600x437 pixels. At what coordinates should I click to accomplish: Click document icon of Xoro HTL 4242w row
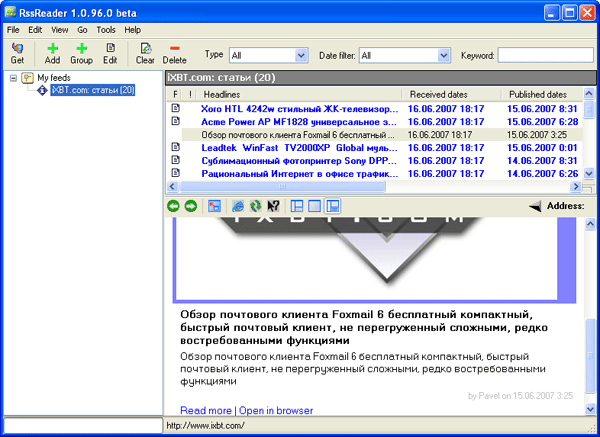pyautogui.click(x=175, y=108)
